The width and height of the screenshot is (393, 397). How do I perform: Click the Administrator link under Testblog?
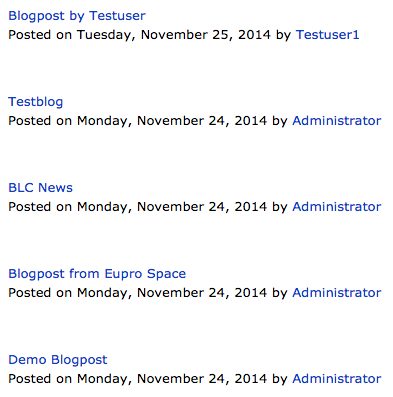pyautogui.click(x=337, y=121)
